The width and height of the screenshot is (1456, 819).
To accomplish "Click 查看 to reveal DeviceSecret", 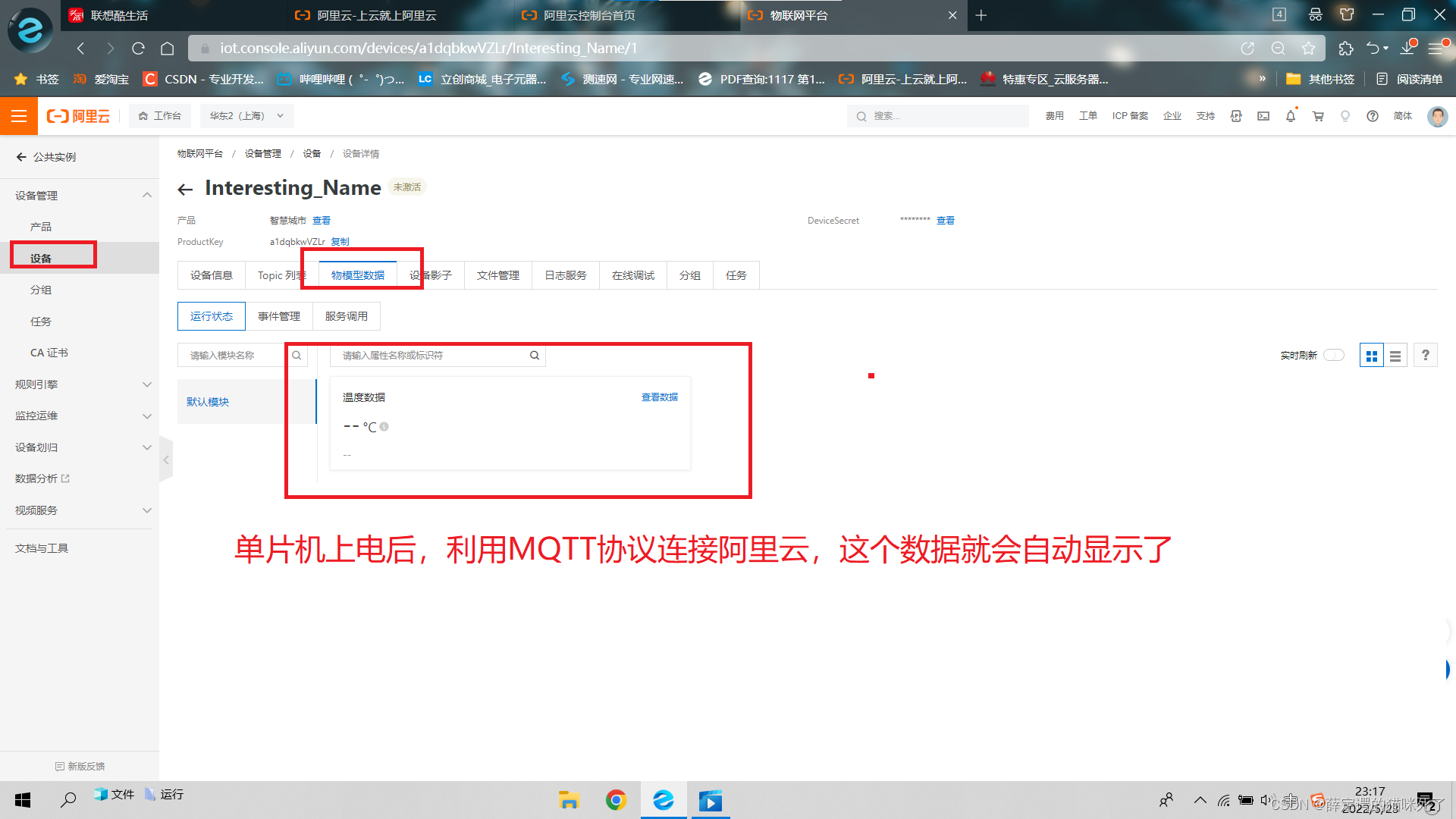I will point(946,221).
